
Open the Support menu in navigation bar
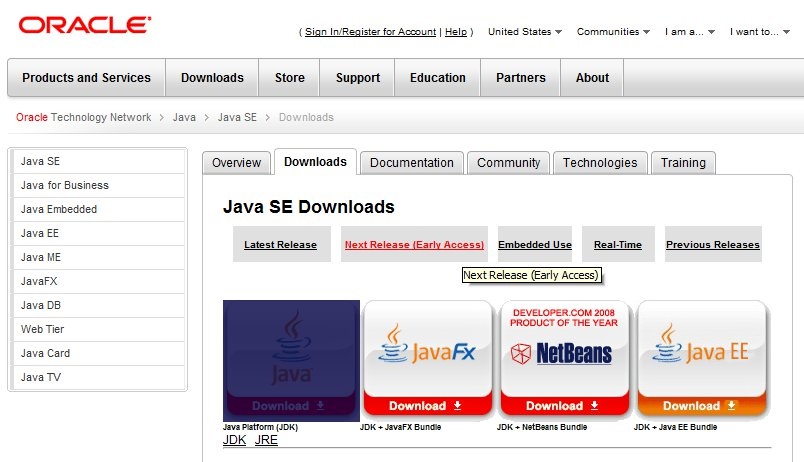coord(357,78)
